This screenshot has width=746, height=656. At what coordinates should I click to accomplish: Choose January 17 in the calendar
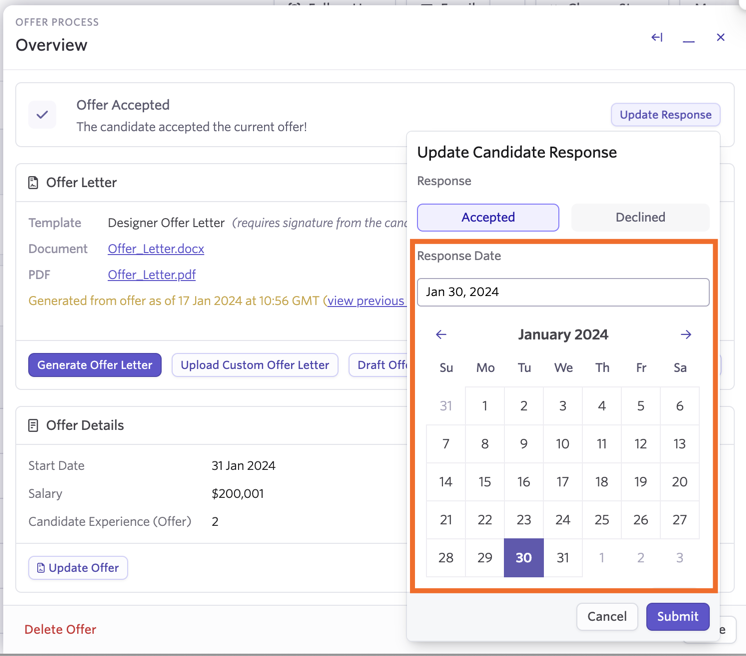tap(563, 482)
